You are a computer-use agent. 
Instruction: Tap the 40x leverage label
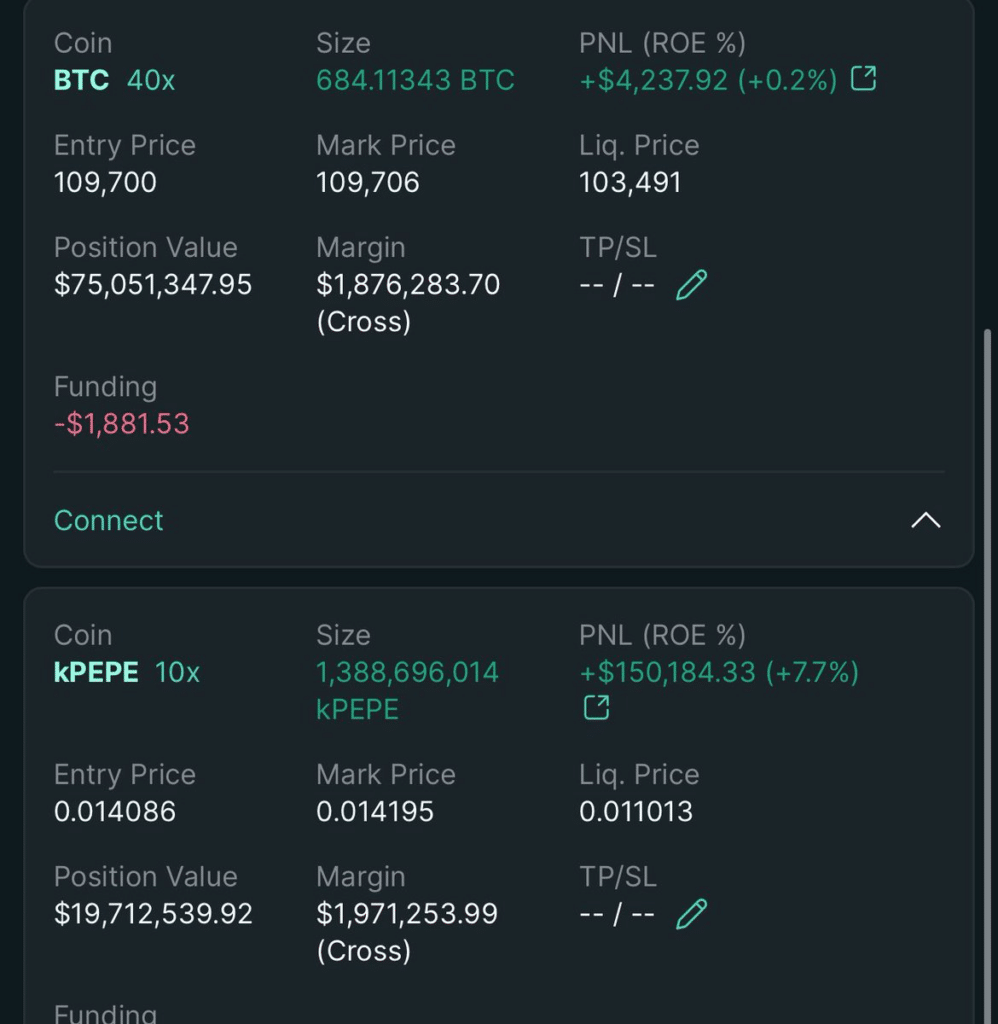(151, 80)
